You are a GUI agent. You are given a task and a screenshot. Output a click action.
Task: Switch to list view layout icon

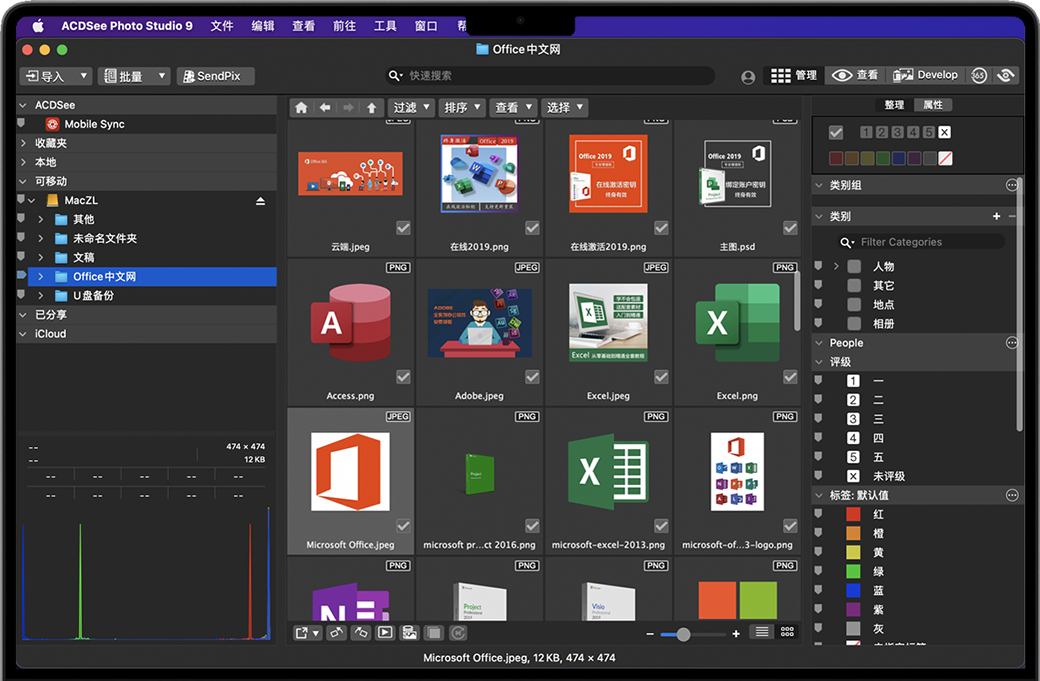[762, 633]
